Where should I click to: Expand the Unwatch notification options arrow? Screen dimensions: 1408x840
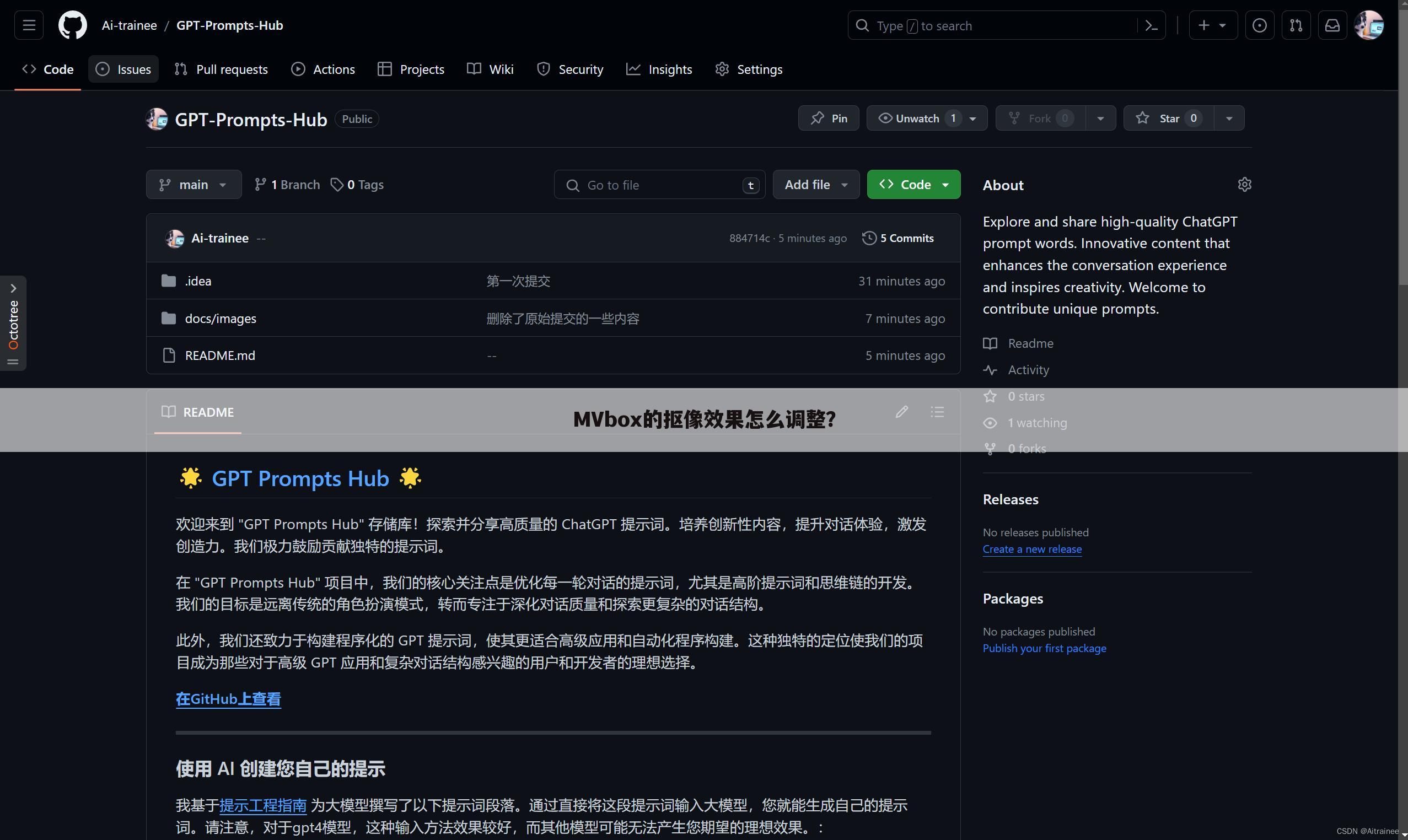tap(973, 119)
